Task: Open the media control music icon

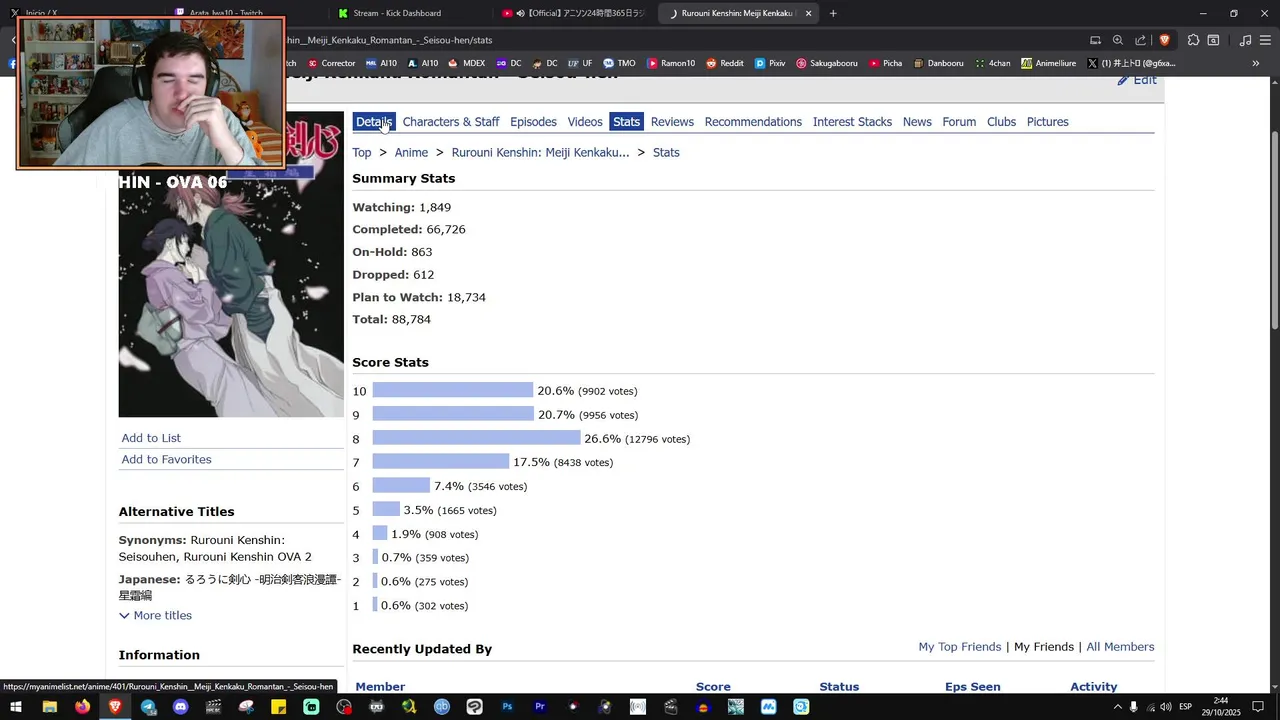Action: pyautogui.click(x=1245, y=40)
